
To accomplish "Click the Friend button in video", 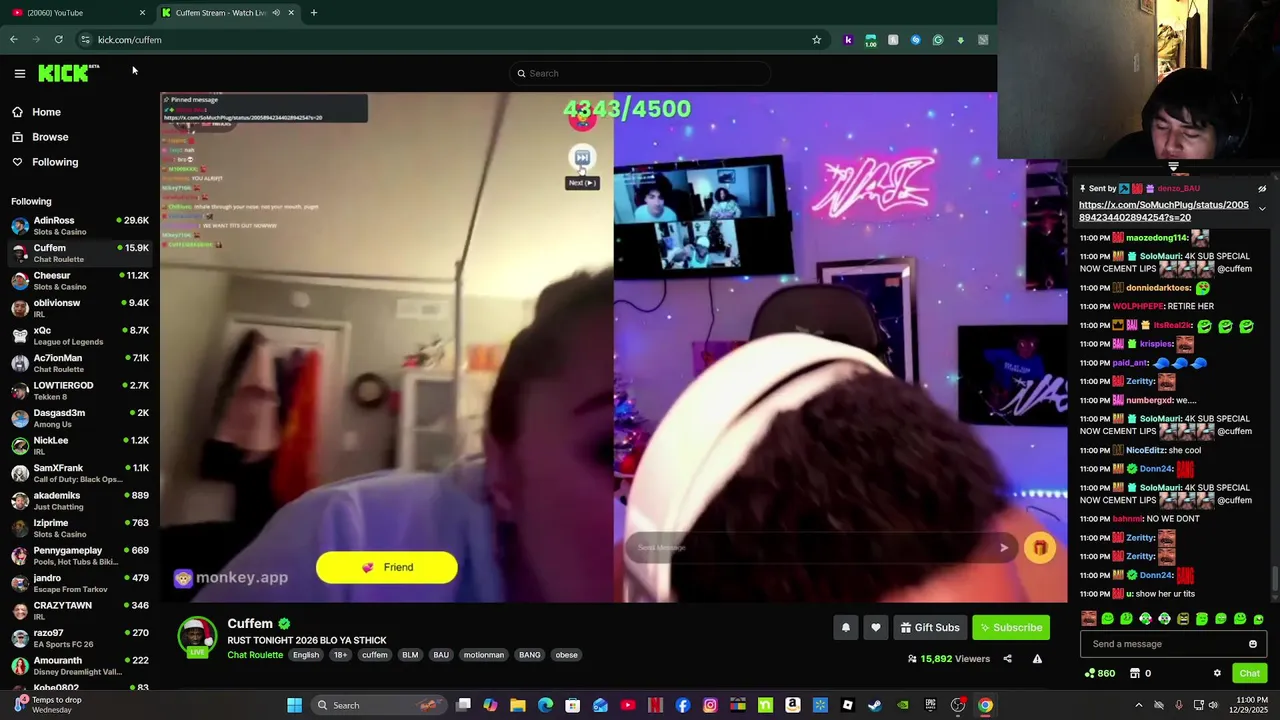I will tap(387, 567).
